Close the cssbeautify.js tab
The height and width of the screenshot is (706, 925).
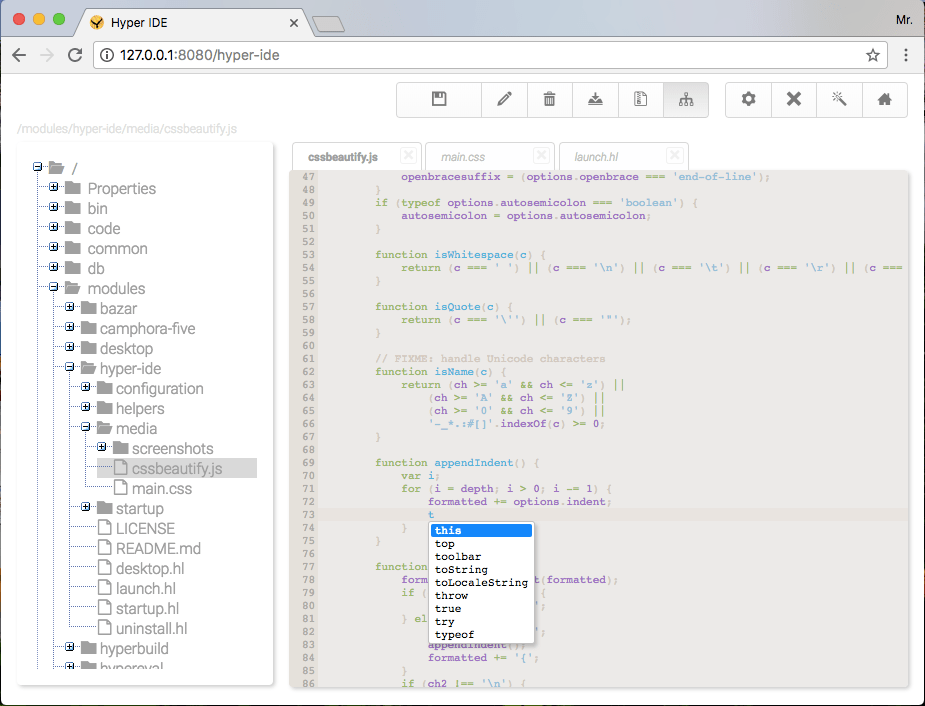(406, 156)
